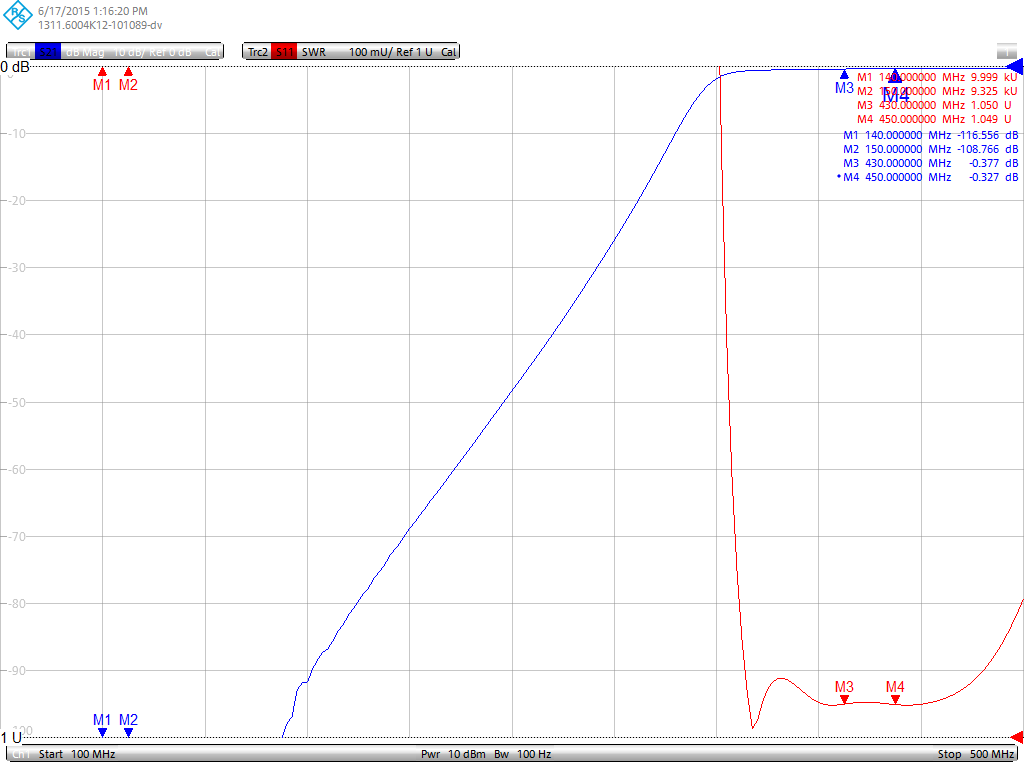Image resolution: width=1024 pixels, height=768 pixels.
Task: Click the red M4 marker on SWR trace
Action: 895,692
